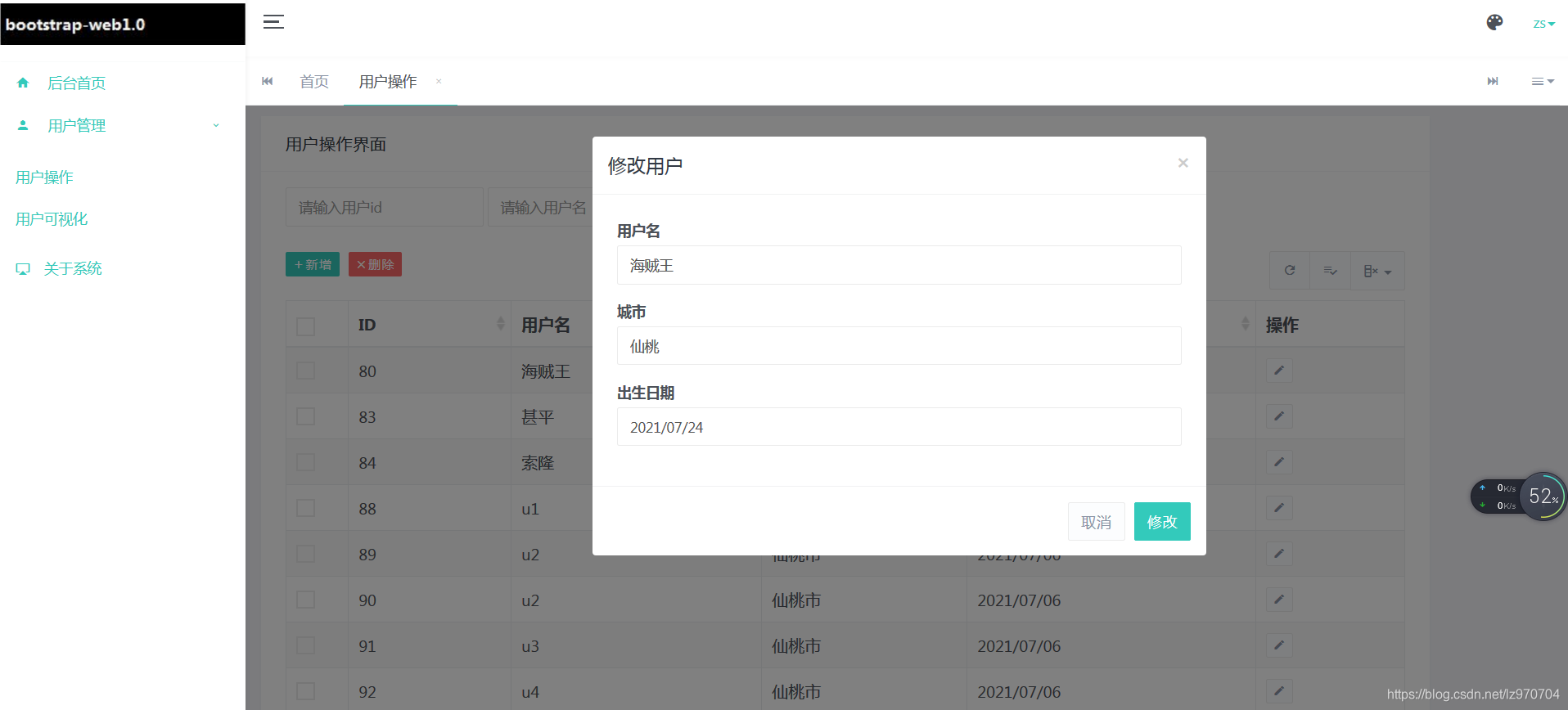The image size is (1568, 710).
Task: Click the edit pencil for row 80
Action: [x=1279, y=371]
